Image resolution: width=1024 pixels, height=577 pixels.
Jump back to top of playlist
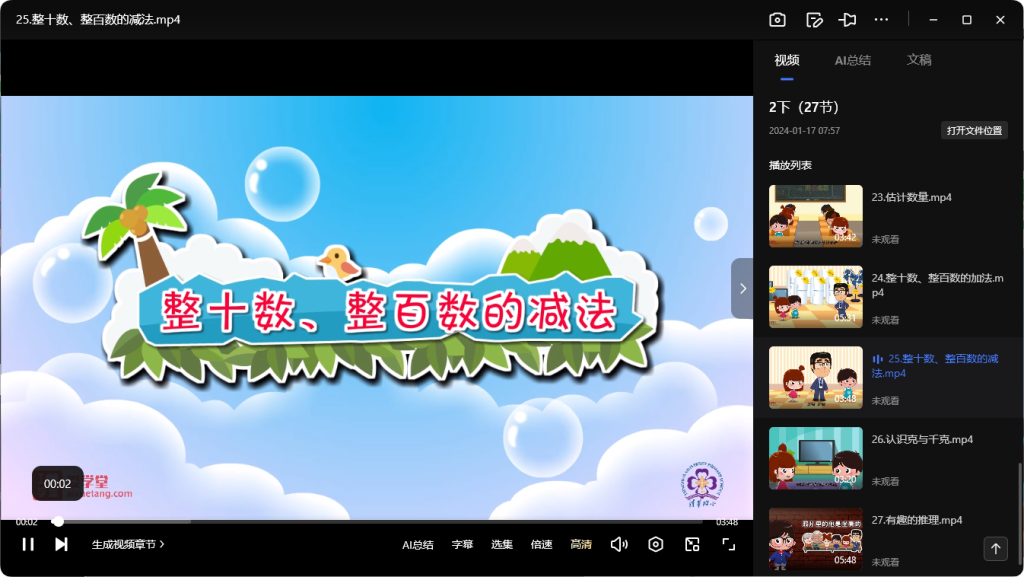[995, 549]
